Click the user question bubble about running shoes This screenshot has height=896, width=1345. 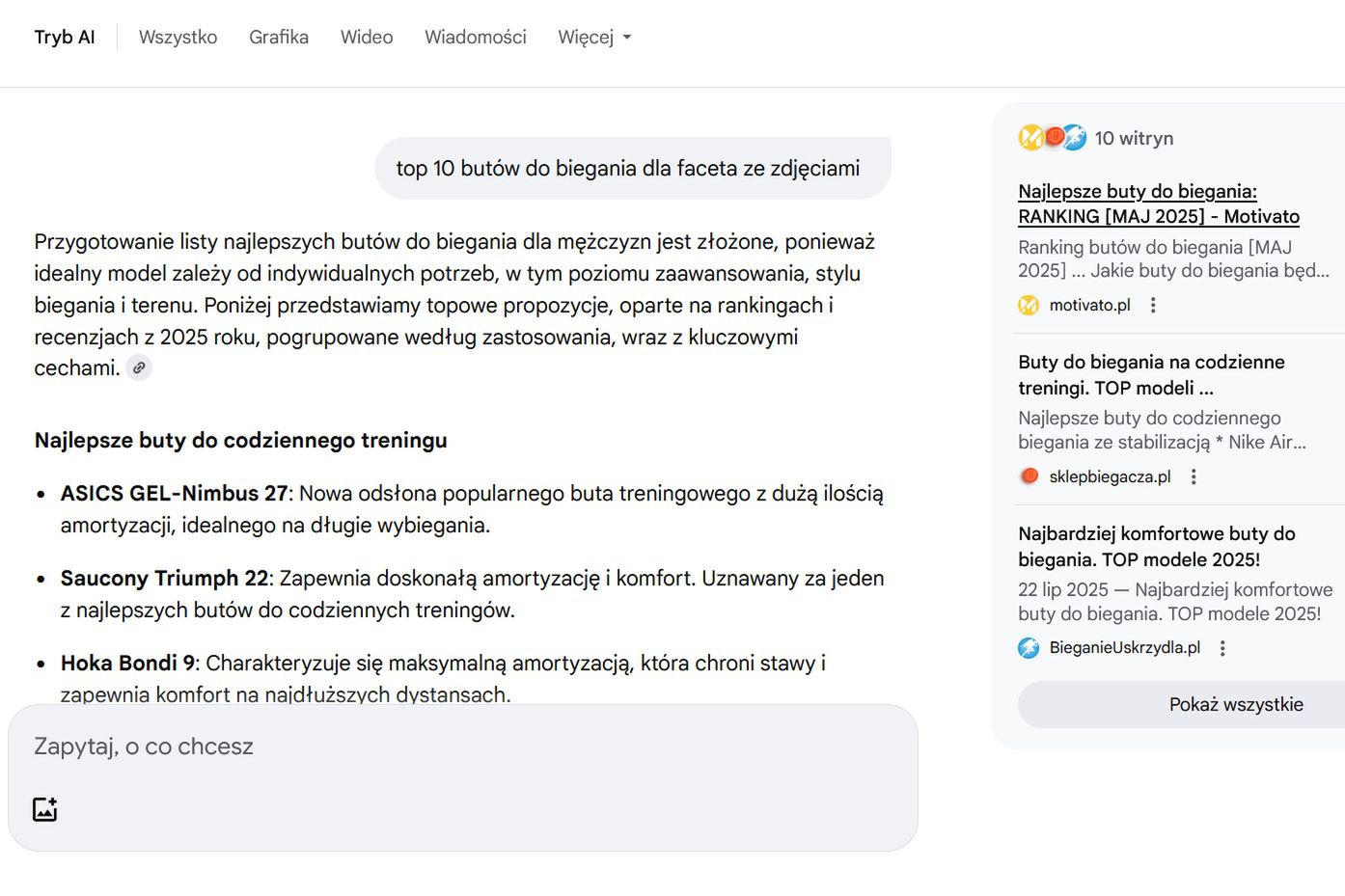click(632, 168)
